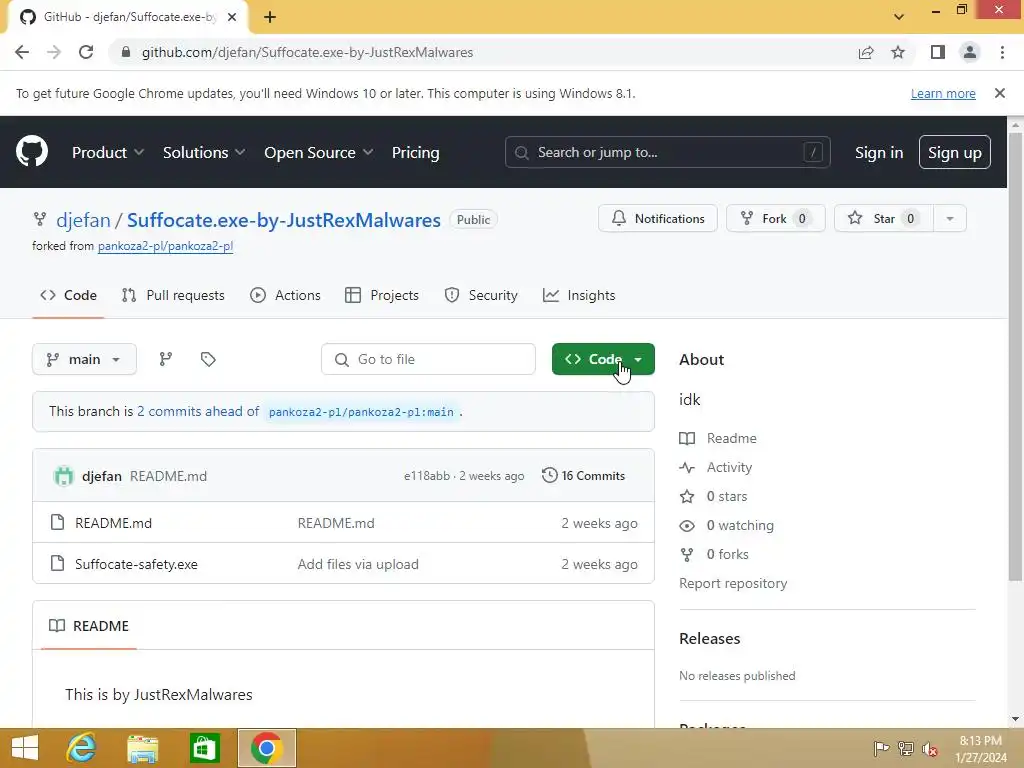The image size is (1024, 768).
Task: Open the green Code dropdown button
Action: tap(603, 359)
